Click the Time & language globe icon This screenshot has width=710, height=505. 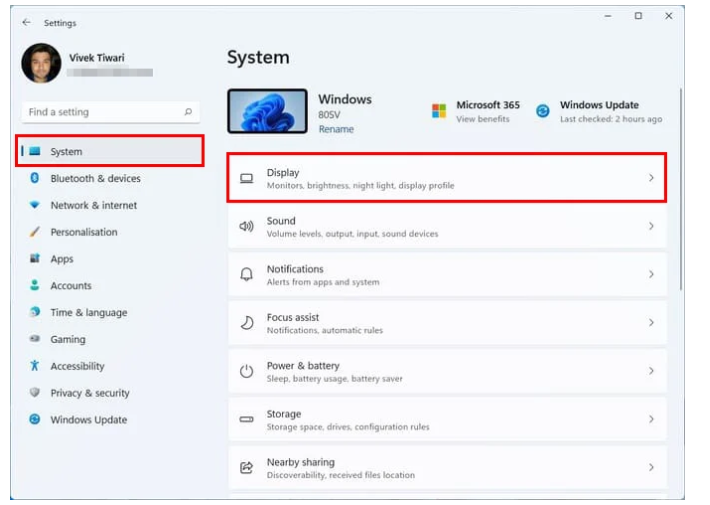click(x=34, y=312)
